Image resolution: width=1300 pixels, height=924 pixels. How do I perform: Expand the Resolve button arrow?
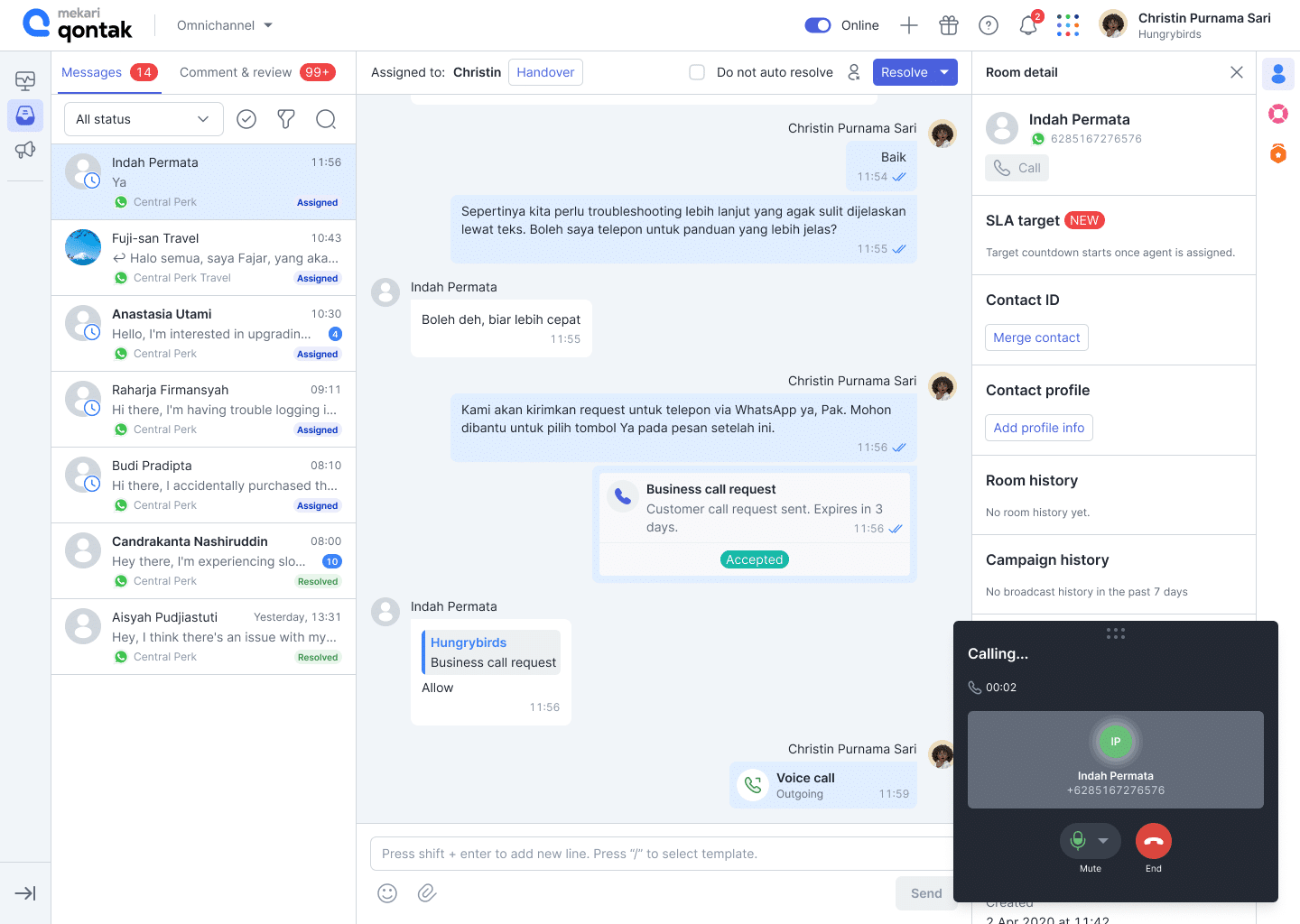944,72
